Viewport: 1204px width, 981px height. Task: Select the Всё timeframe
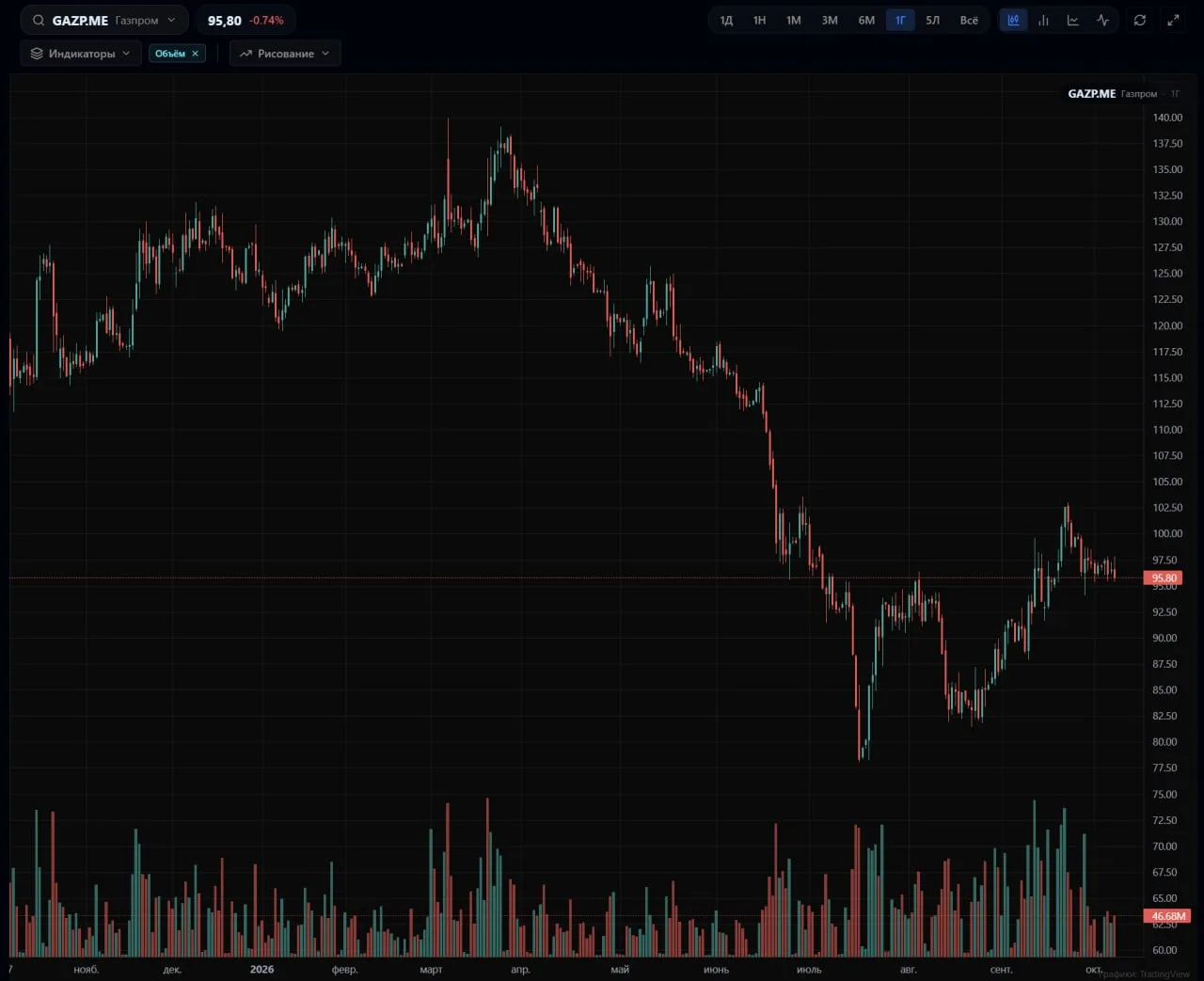[969, 20]
